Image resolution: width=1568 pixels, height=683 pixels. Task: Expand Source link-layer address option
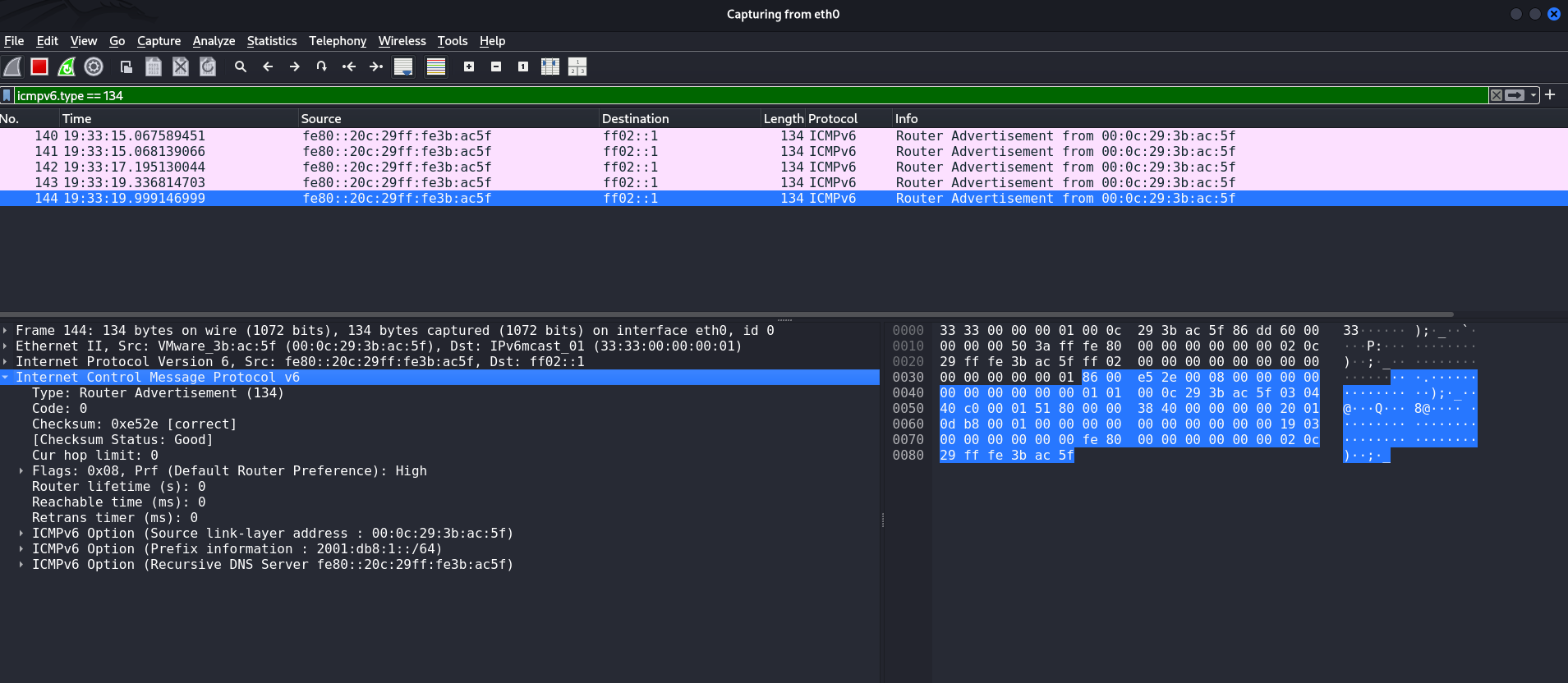21,534
